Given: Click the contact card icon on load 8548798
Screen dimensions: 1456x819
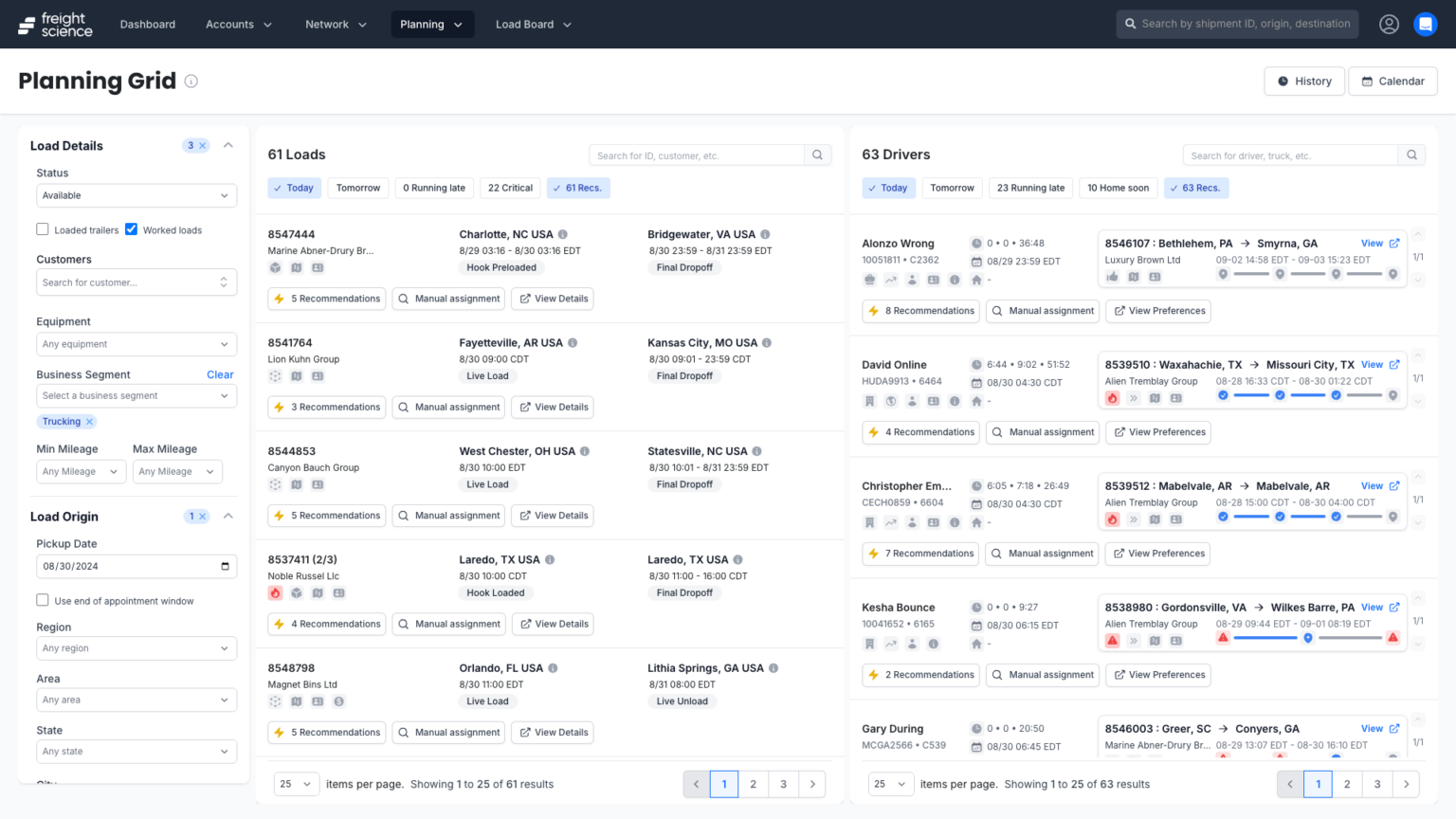Looking at the screenshot, I should point(318,701).
